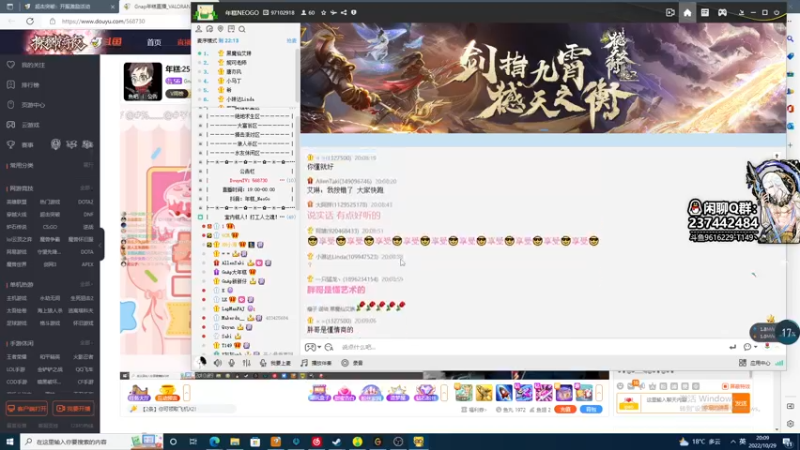Open the gamepad icon in YY title bar

pyautogui.click(x=722, y=13)
